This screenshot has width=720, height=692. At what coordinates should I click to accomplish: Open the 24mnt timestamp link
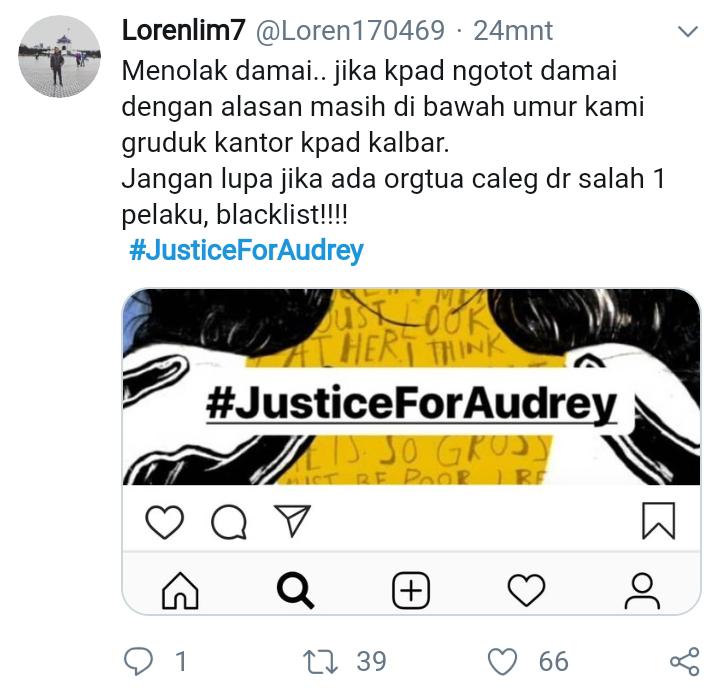click(513, 31)
